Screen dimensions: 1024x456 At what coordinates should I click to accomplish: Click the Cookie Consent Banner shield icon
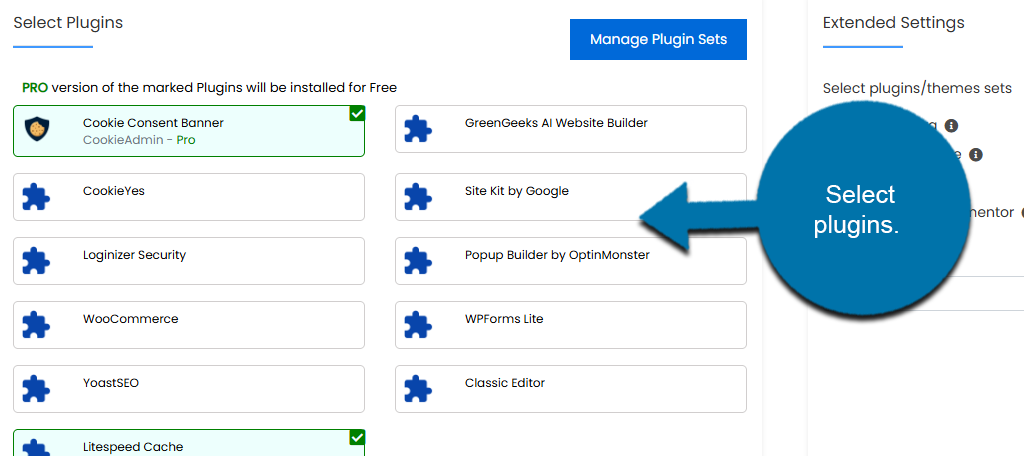(37, 131)
